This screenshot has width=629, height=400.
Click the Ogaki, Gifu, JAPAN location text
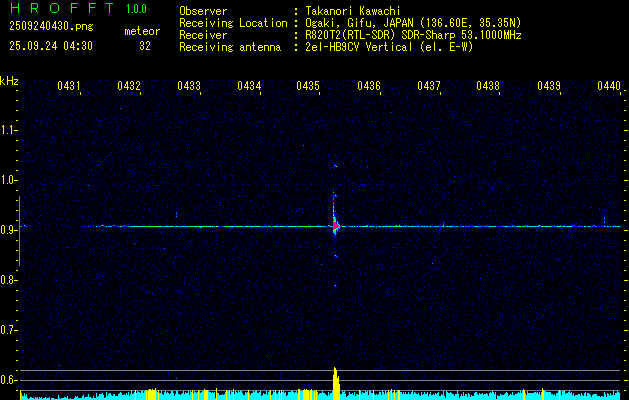click(x=415, y=23)
